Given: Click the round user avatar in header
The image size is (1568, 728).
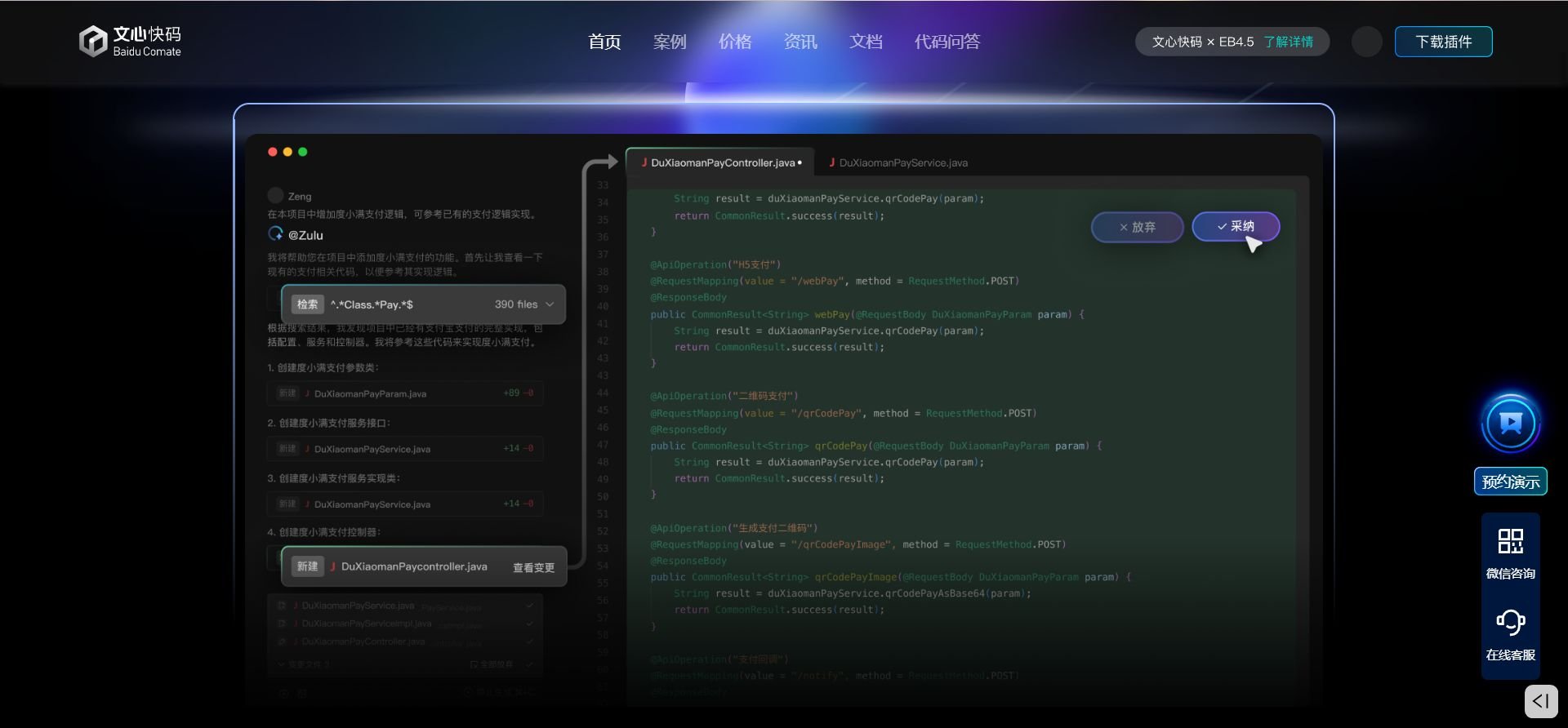Looking at the screenshot, I should 1366,42.
